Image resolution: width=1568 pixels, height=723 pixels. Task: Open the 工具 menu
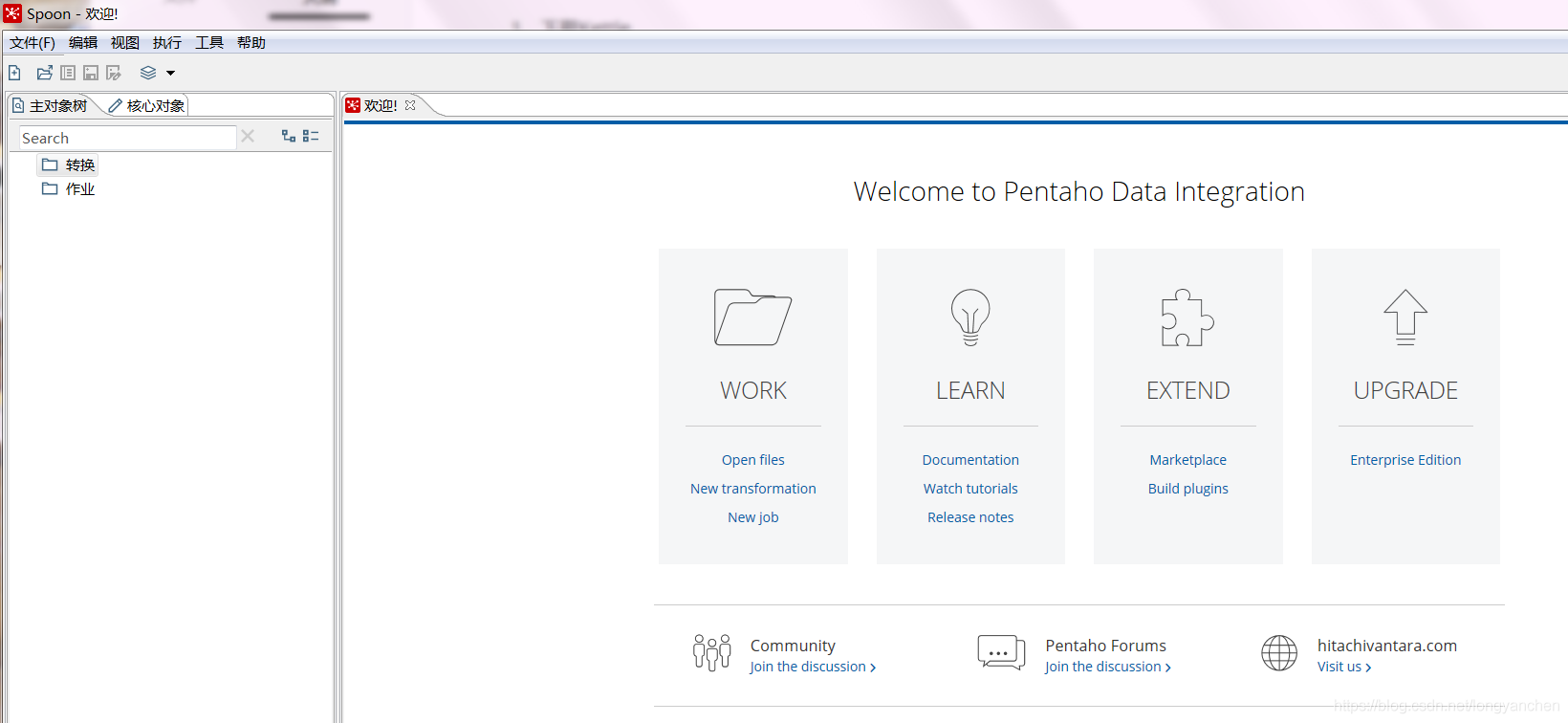click(x=209, y=42)
